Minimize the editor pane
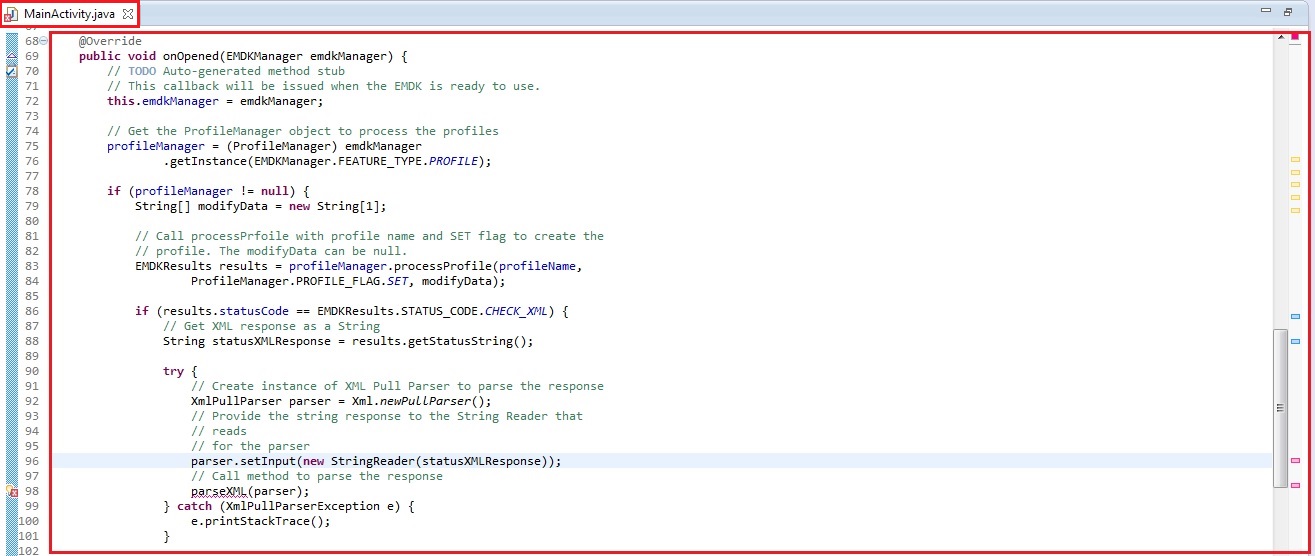This screenshot has width=1315, height=556. click(x=1266, y=12)
